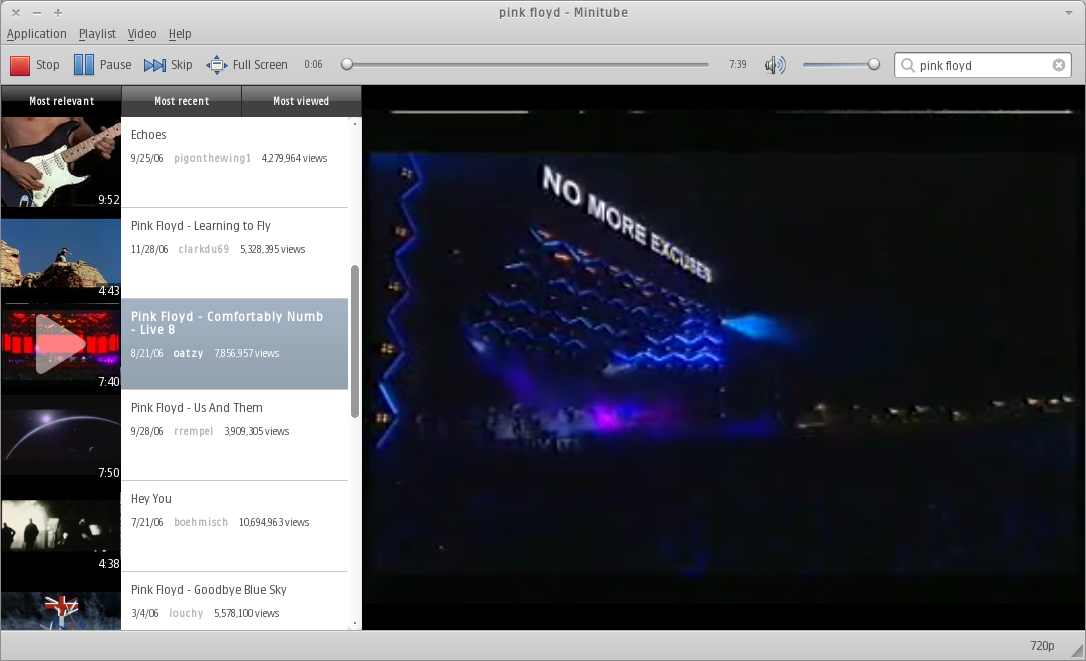The image size is (1086, 661).
Task: Click the '7,856,957 views' text
Action: click(x=247, y=353)
